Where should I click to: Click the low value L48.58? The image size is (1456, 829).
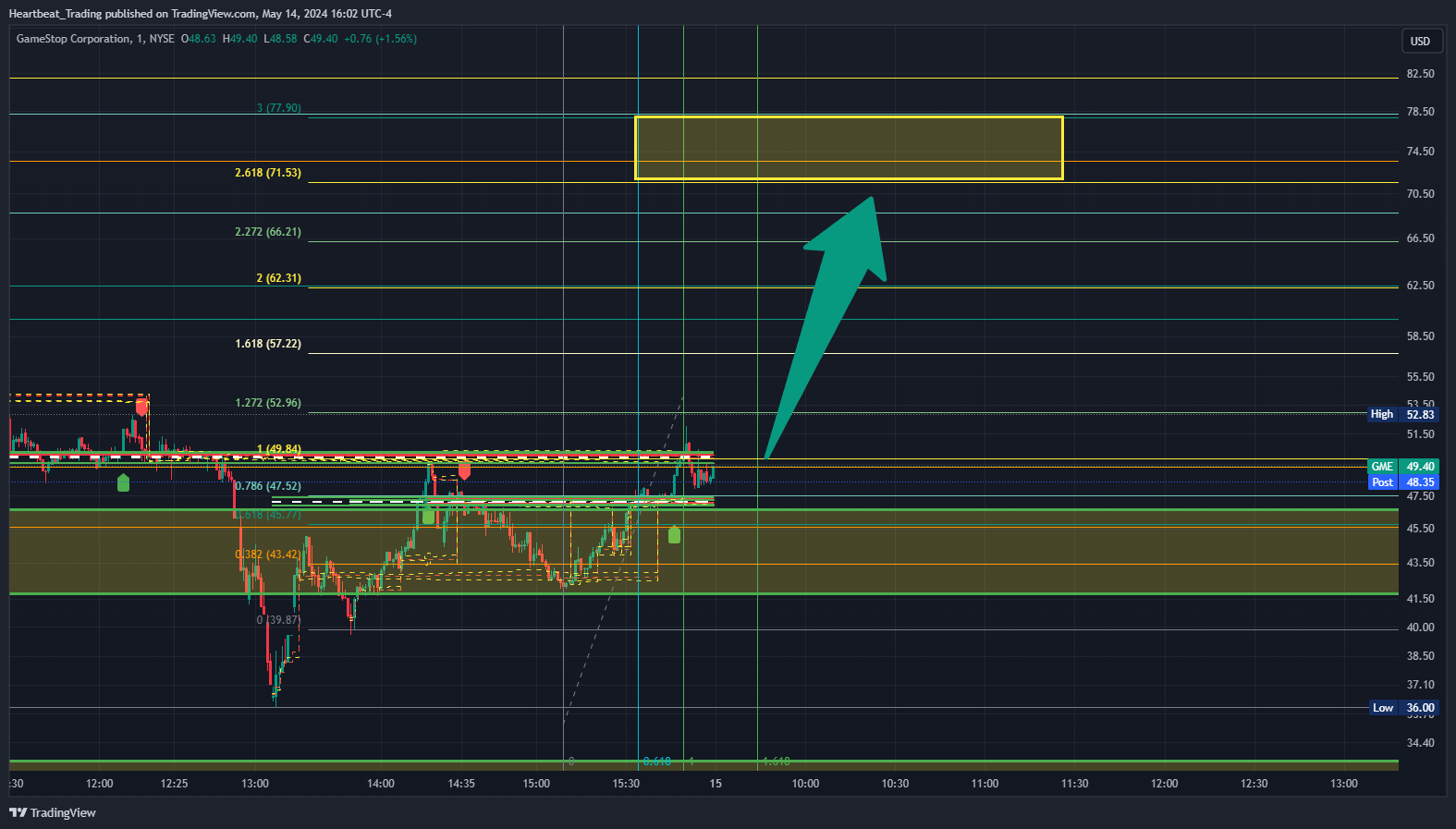(x=280, y=39)
